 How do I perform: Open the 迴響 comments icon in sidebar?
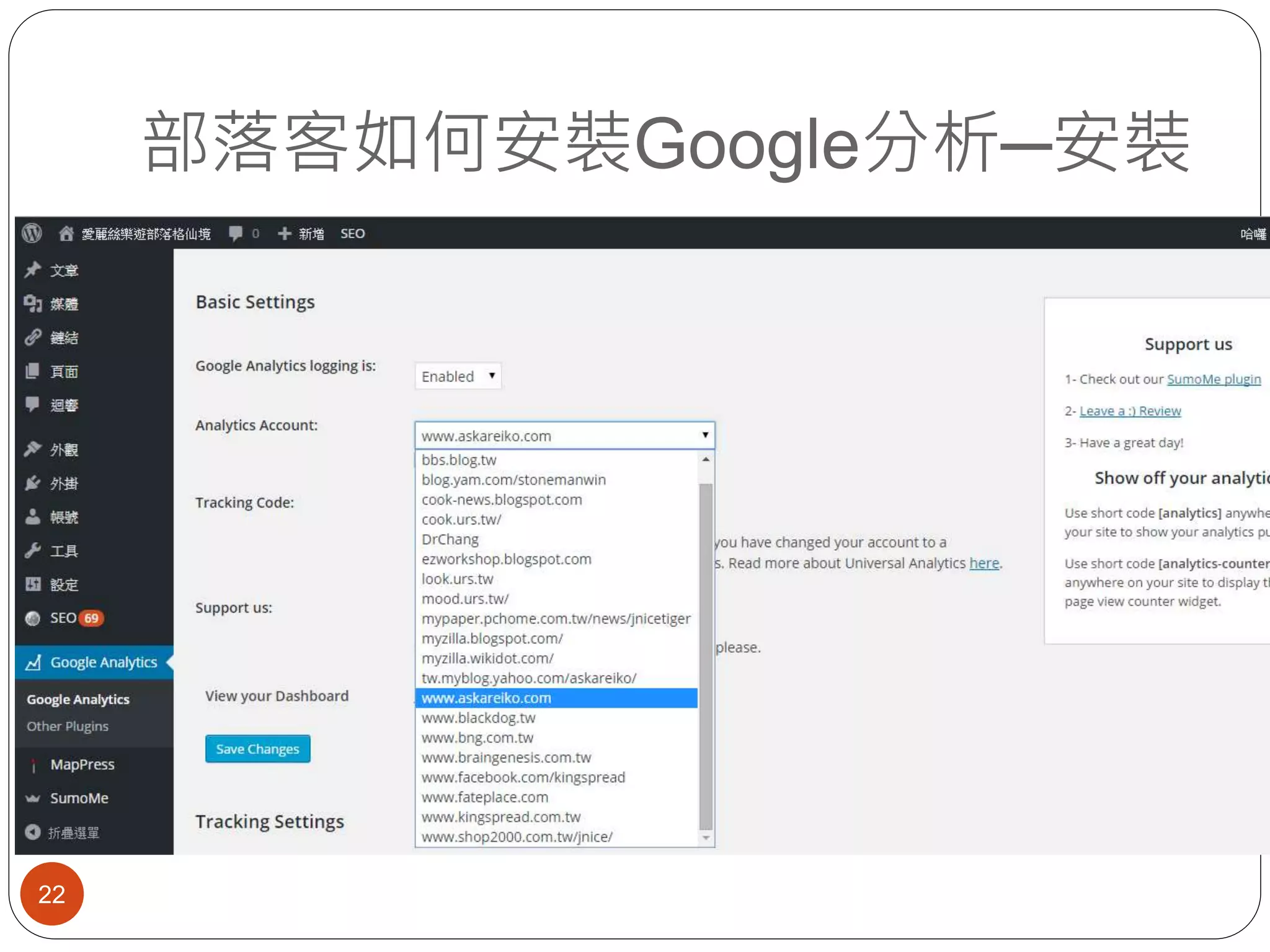33,404
